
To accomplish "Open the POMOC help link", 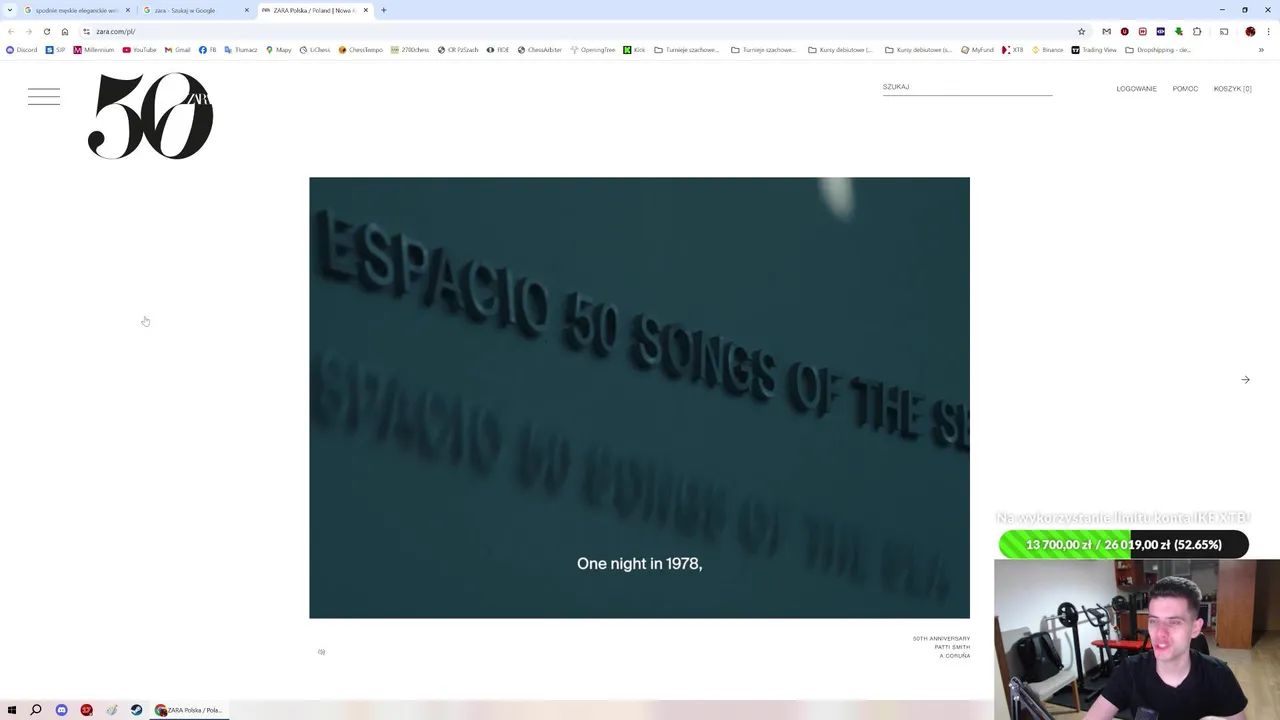I will pyautogui.click(x=1185, y=89).
